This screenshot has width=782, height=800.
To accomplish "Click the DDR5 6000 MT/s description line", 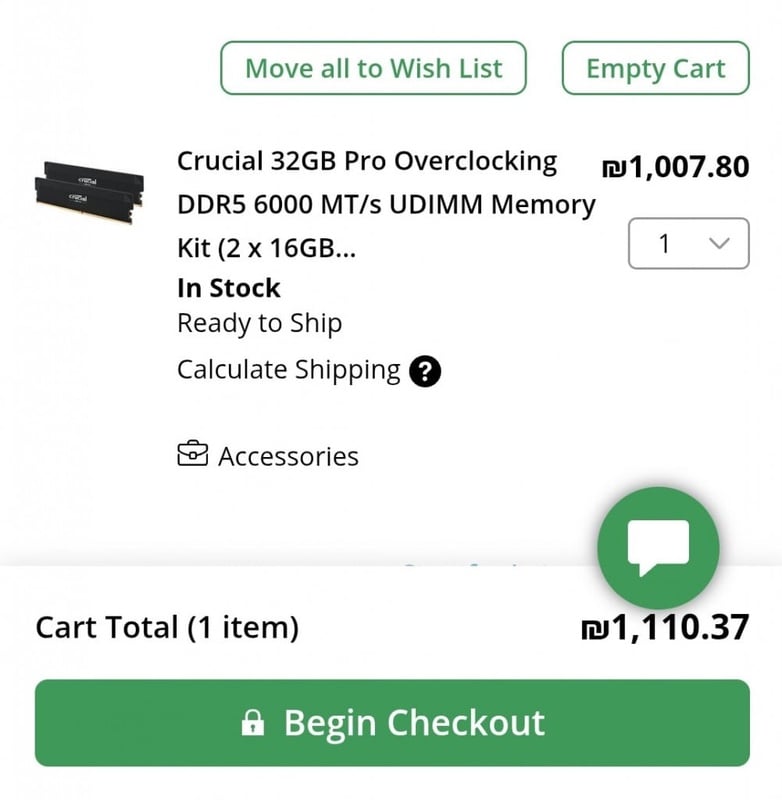I will [386, 205].
